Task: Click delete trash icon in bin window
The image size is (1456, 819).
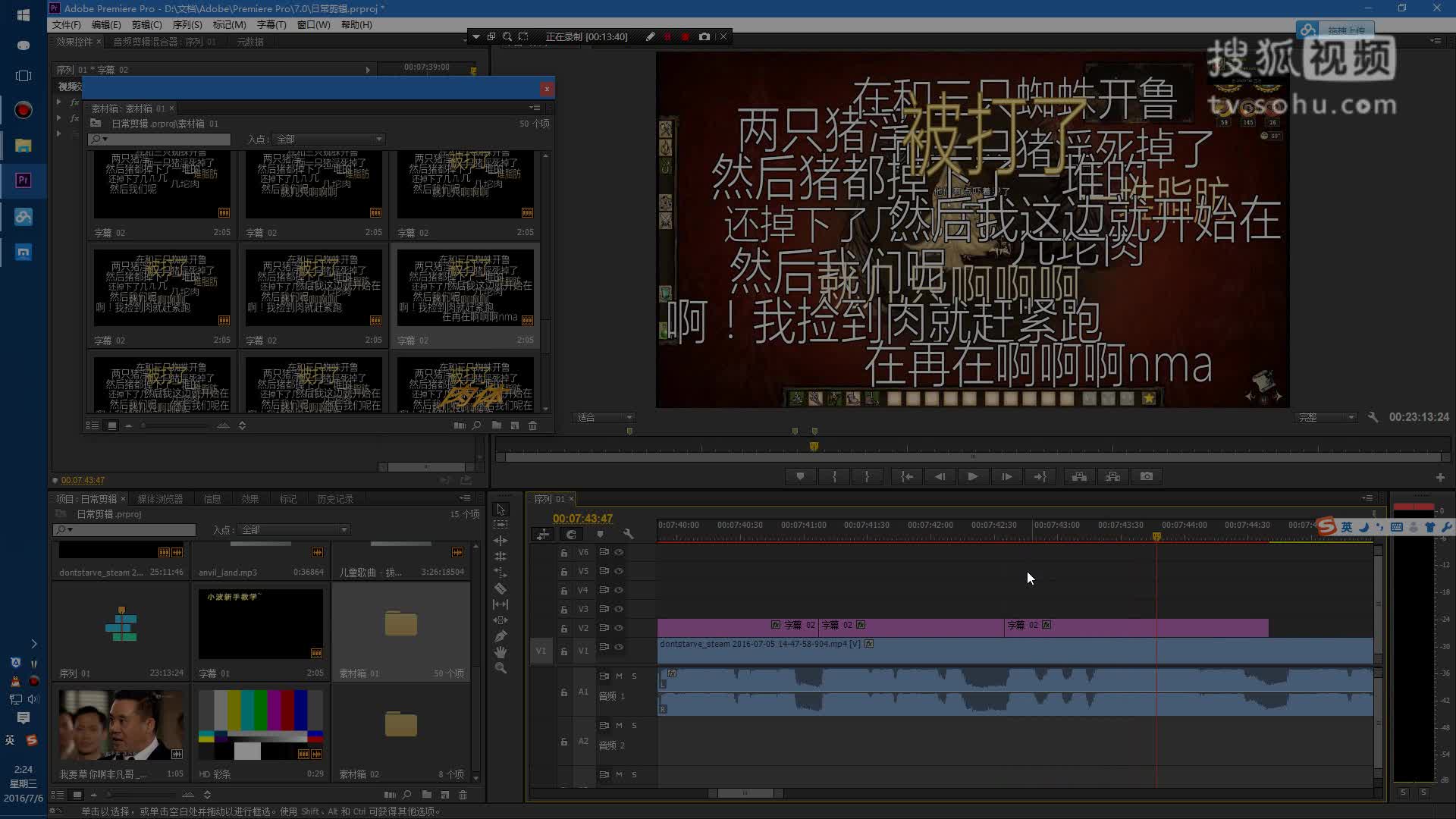Action: [532, 425]
